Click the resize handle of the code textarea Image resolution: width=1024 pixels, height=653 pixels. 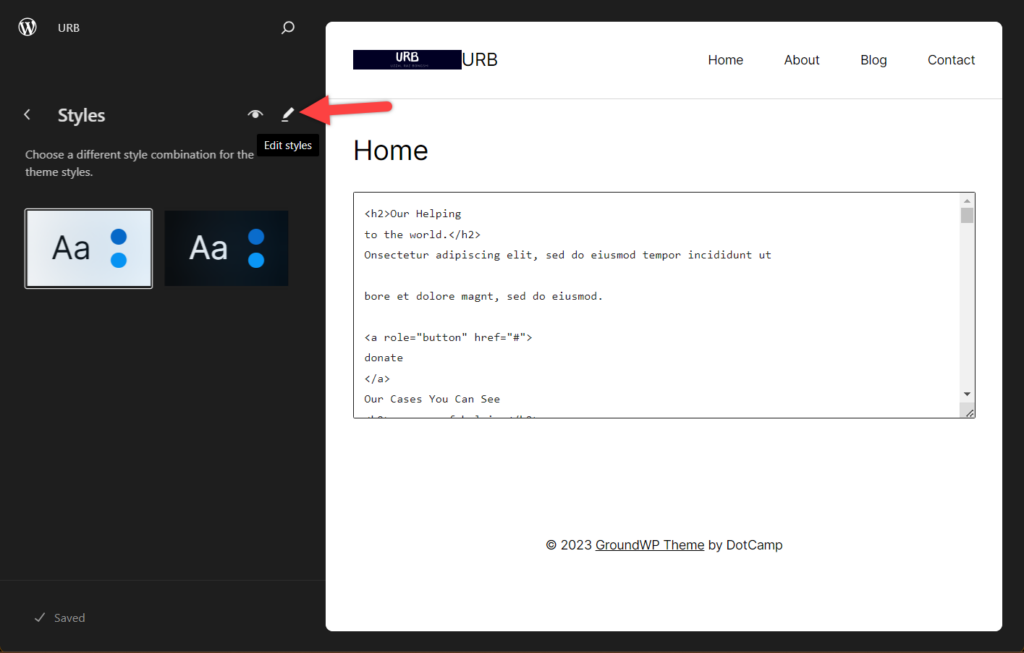click(968, 414)
